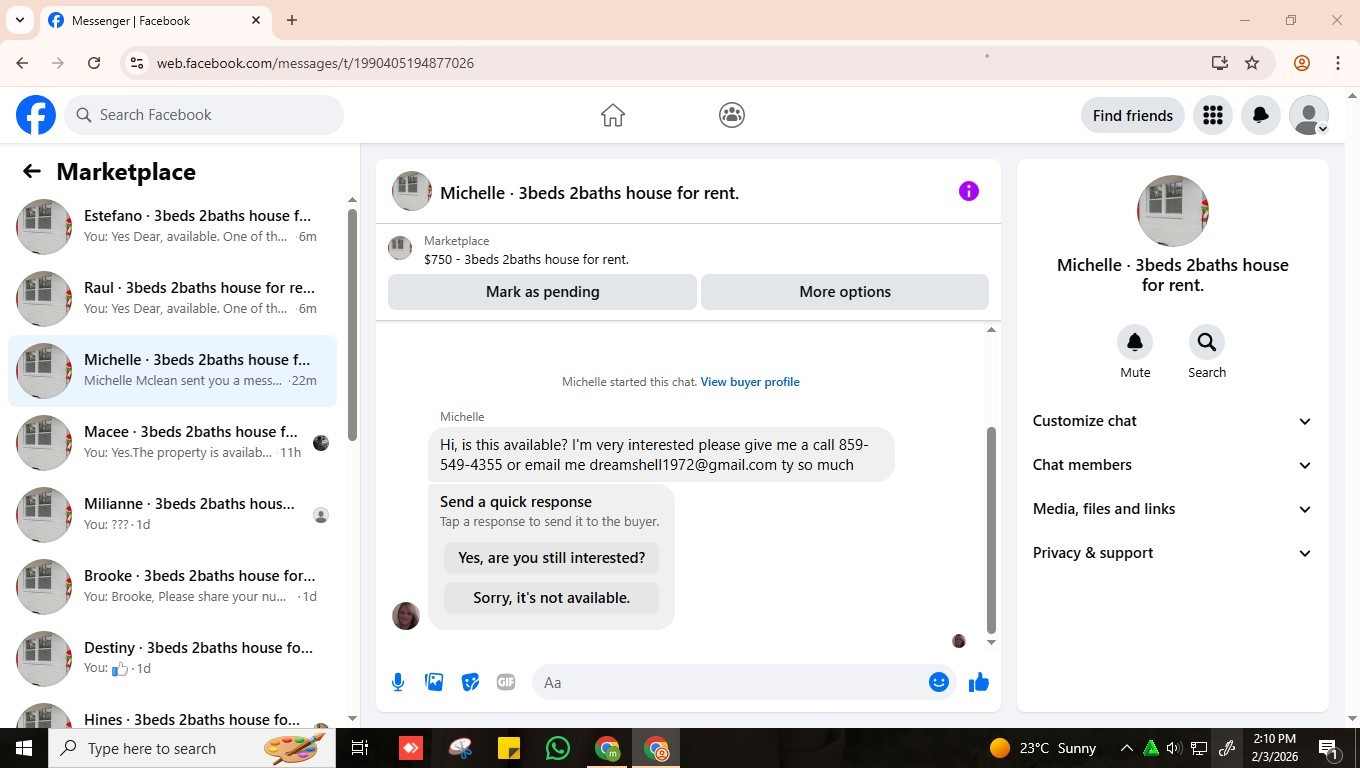Open the Groups icon in top navigation

coord(732,115)
